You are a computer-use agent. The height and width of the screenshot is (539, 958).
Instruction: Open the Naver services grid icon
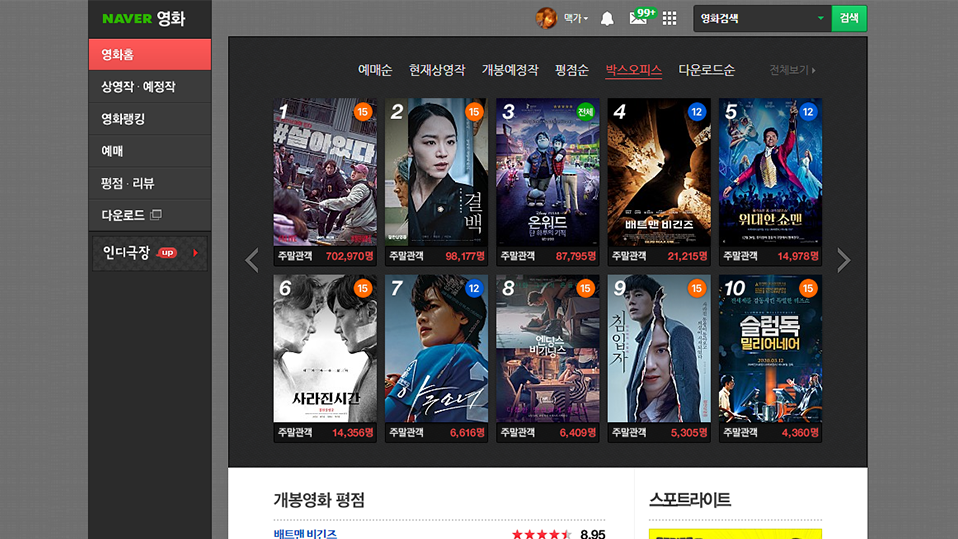coord(670,18)
